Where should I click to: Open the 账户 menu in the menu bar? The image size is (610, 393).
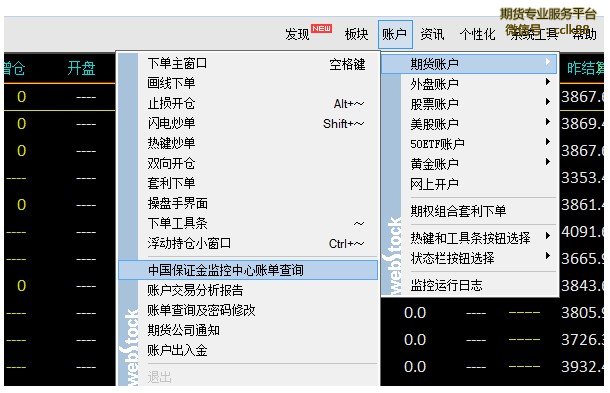pyautogui.click(x=395, y=34)
